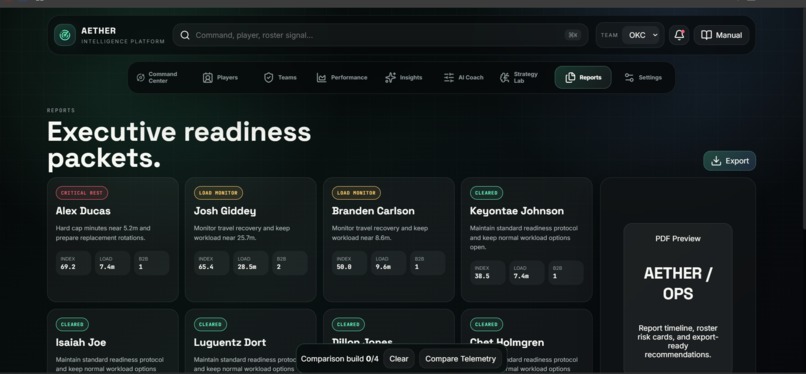Click the AETHER / OPS preview title
This screenshot has height=374, width=806.
click(x=677, y=284)
